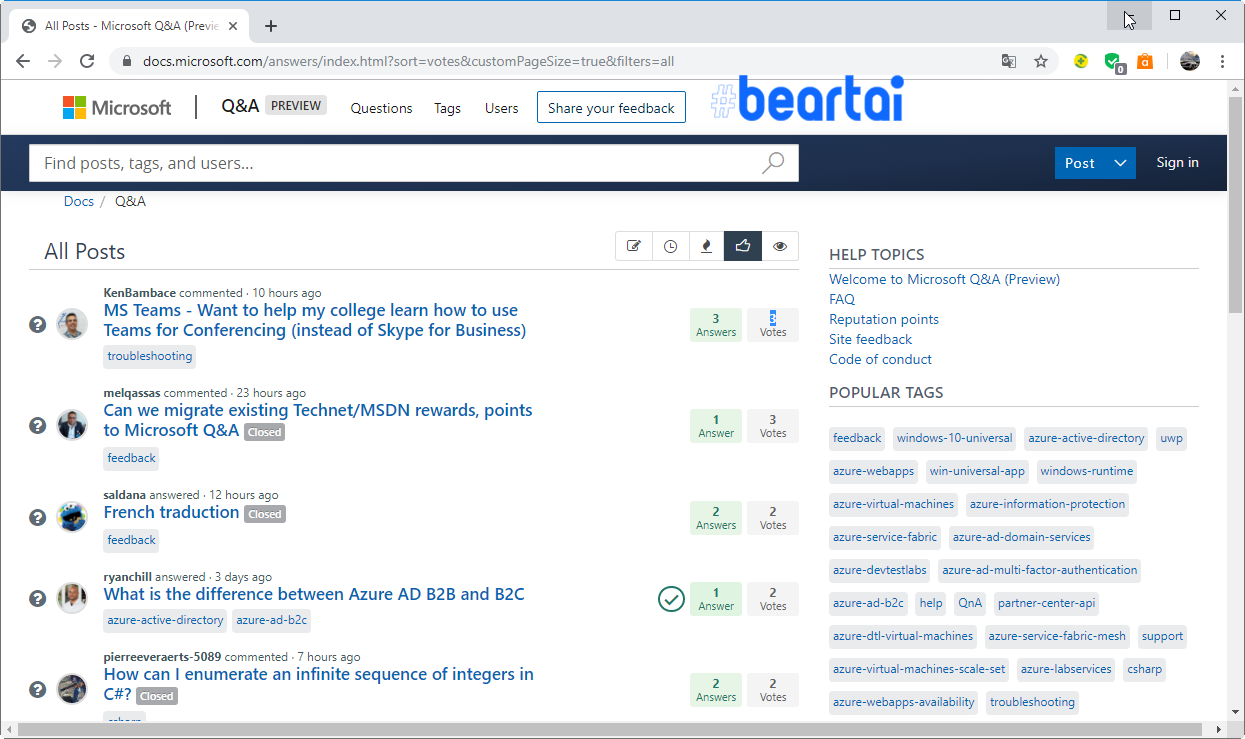
Task: Sort posts by hot flame icon
Action: (706, 246)
